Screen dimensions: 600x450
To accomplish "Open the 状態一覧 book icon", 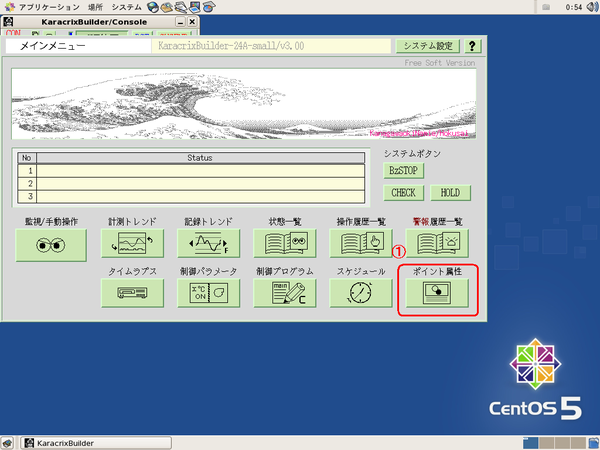I will click(285, 243).
